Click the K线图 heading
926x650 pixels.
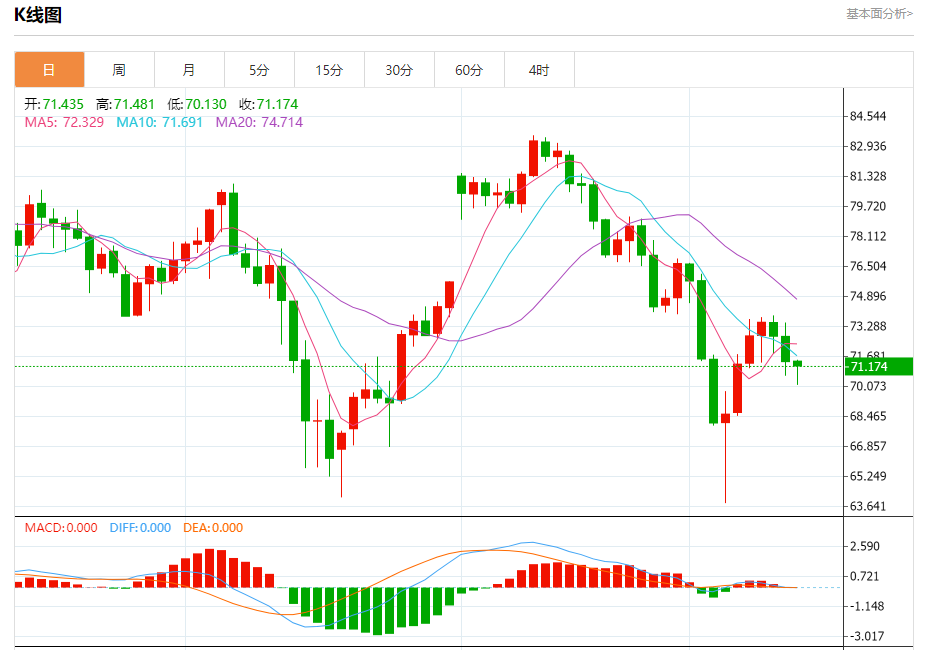38,15
